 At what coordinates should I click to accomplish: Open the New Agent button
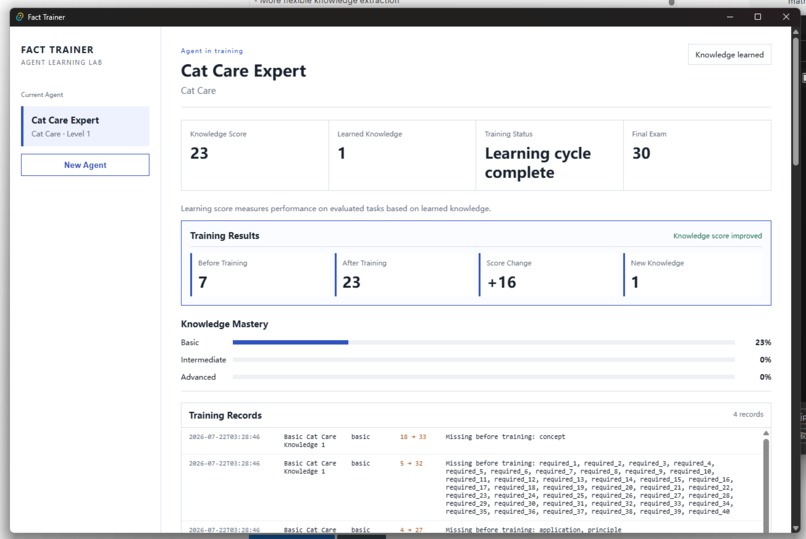[85, 165]
